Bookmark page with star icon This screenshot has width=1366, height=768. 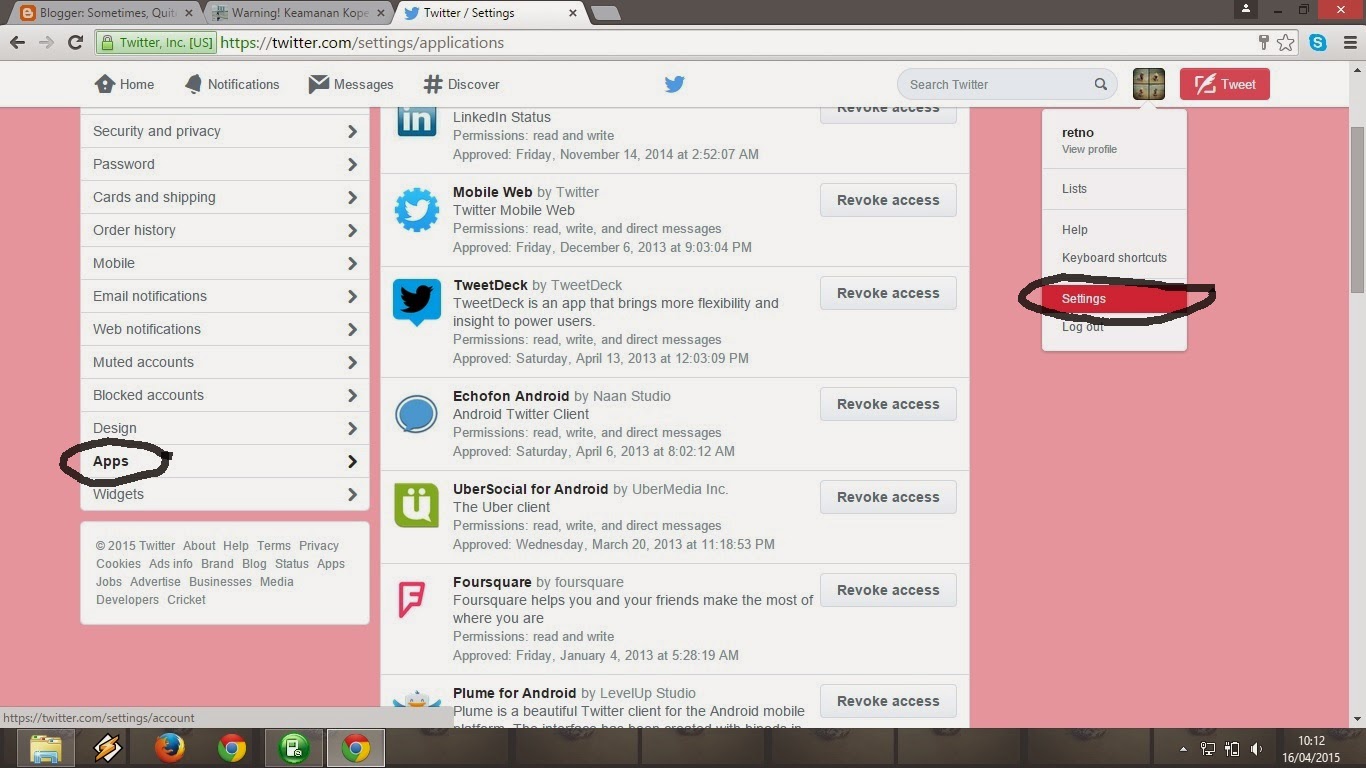[1286, 42]
